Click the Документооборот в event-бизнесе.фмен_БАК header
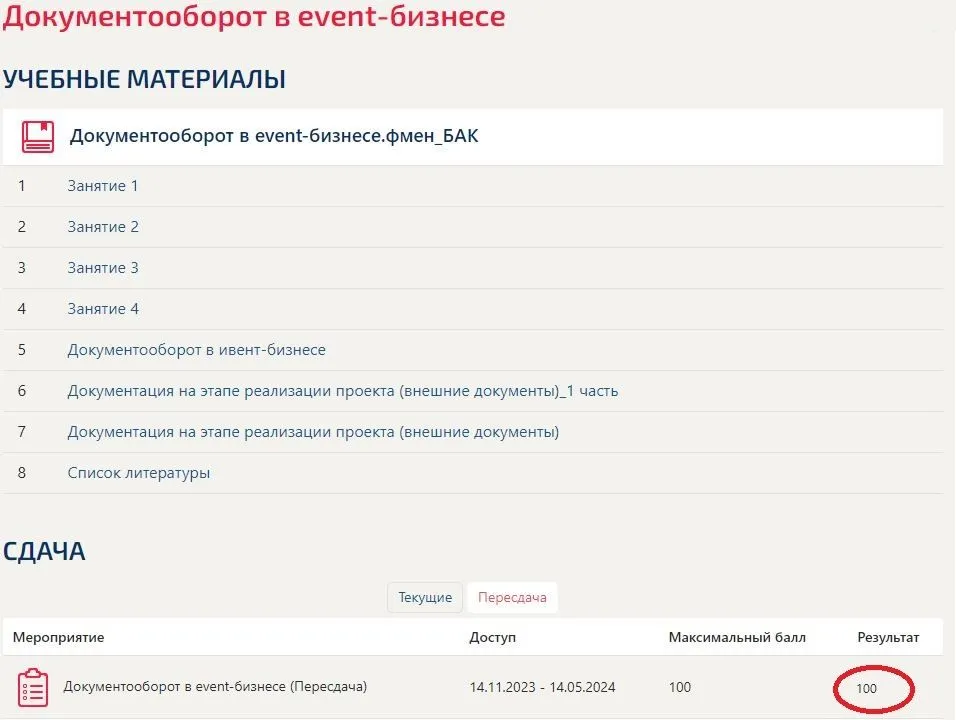956x720 pixels. tap(274, 136)
